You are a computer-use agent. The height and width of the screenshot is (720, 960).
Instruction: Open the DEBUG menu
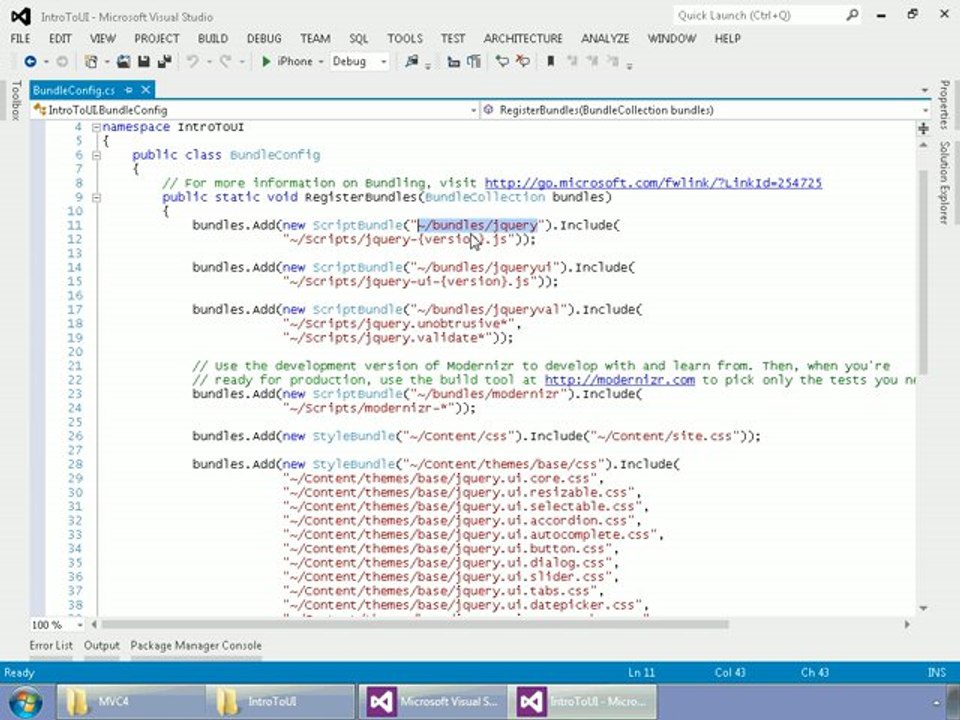pos(264,39)
